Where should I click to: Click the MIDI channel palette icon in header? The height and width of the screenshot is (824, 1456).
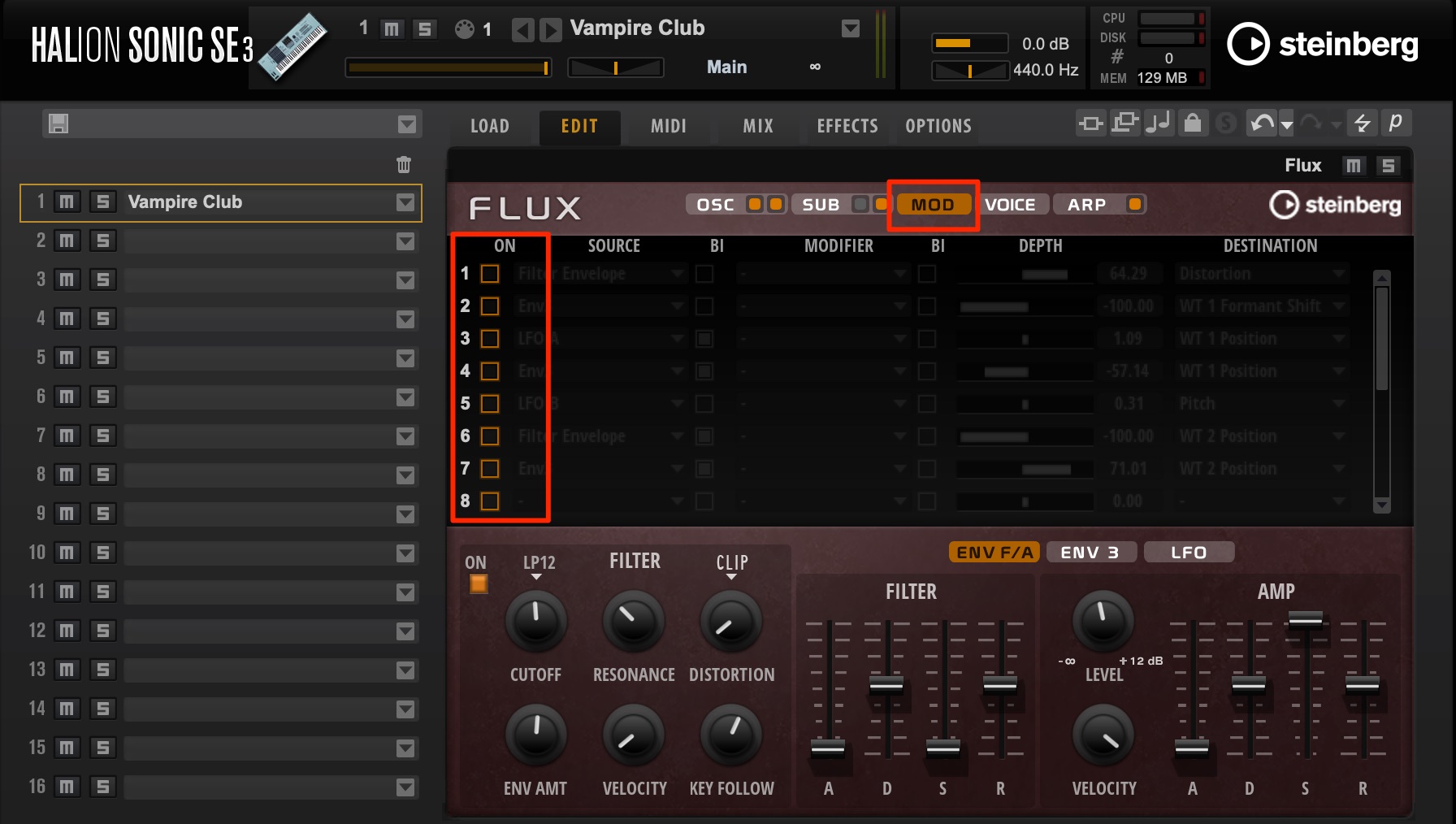[x=464, y=29]
